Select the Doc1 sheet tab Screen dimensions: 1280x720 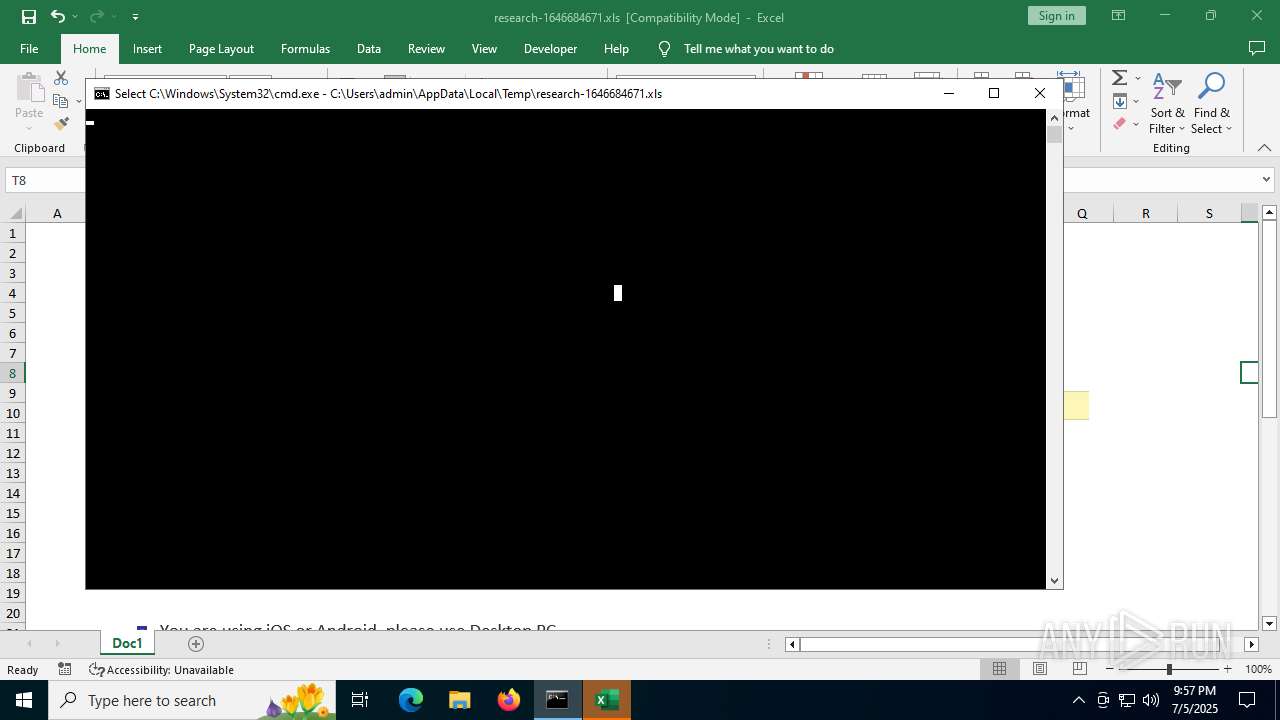click(127, 644)
